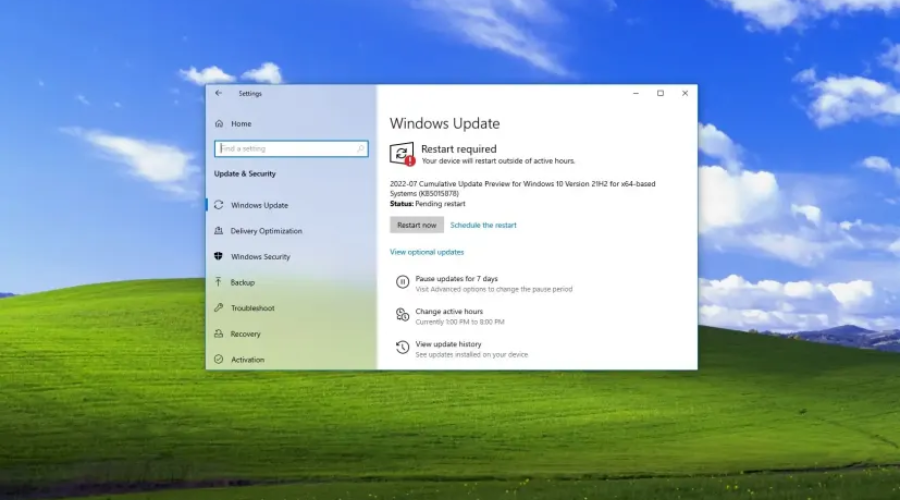The width and height of the screenshot is (900, 500).
Task: Click the restart required status icon
Action: pos(402,154)
